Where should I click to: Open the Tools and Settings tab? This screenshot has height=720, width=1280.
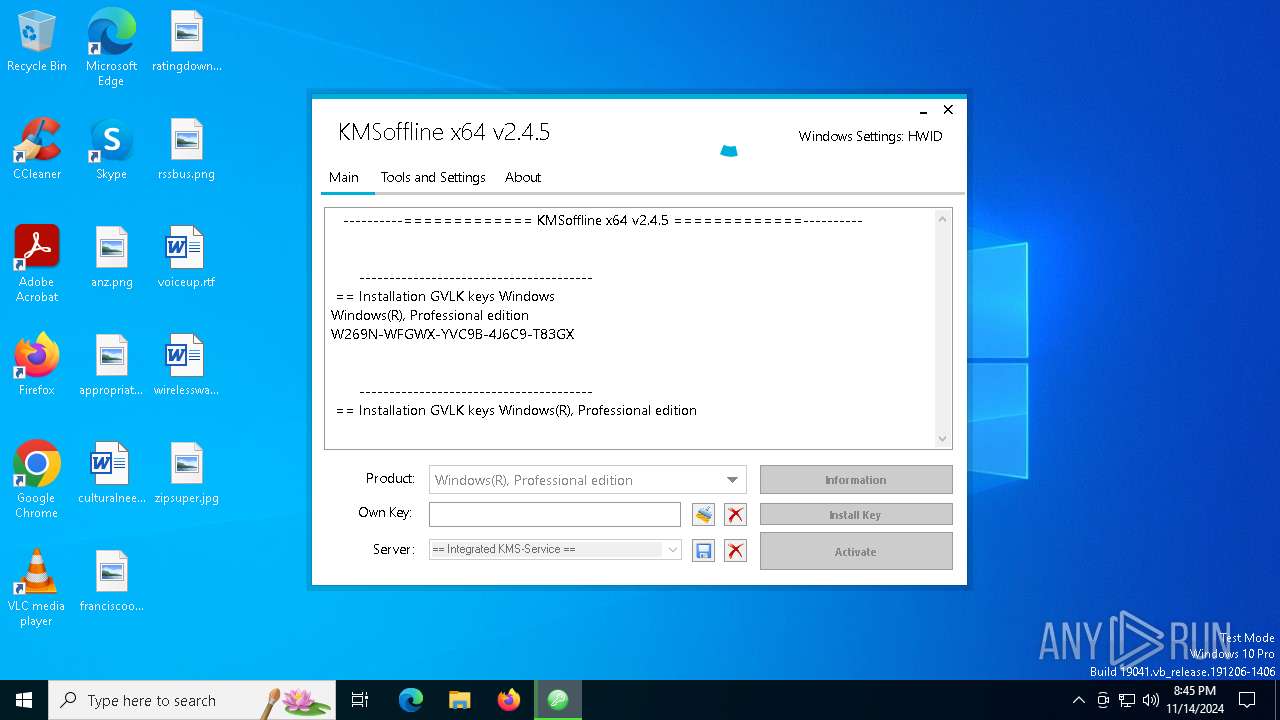coord(433,177)
